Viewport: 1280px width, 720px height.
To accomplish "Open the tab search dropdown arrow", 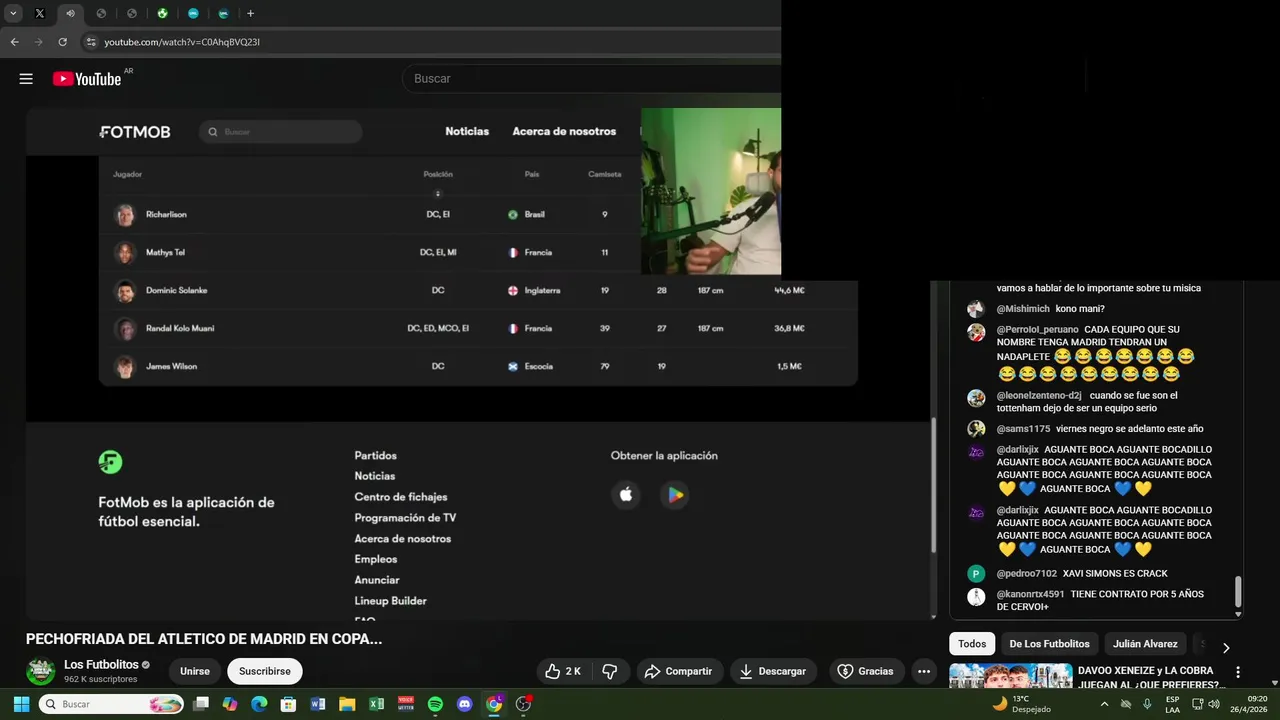I will pyautogui.click(x=13, y=13).
